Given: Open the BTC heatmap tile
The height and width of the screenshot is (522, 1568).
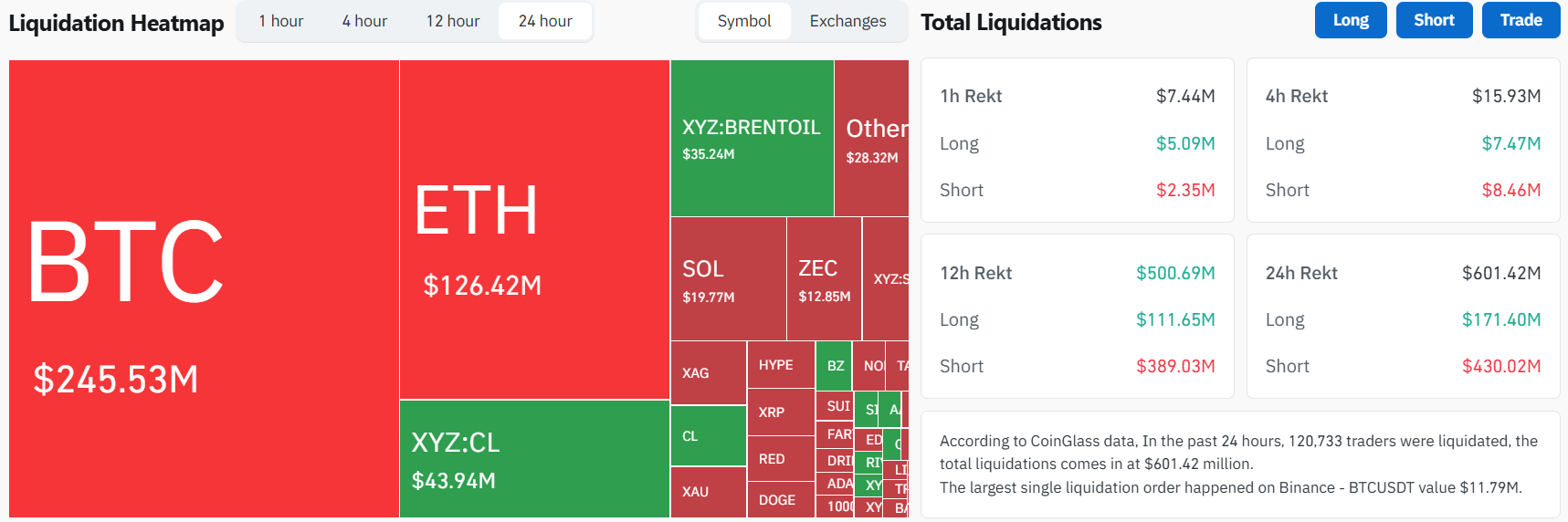Looking at the screenshot, I should click(x=204, y=288).
